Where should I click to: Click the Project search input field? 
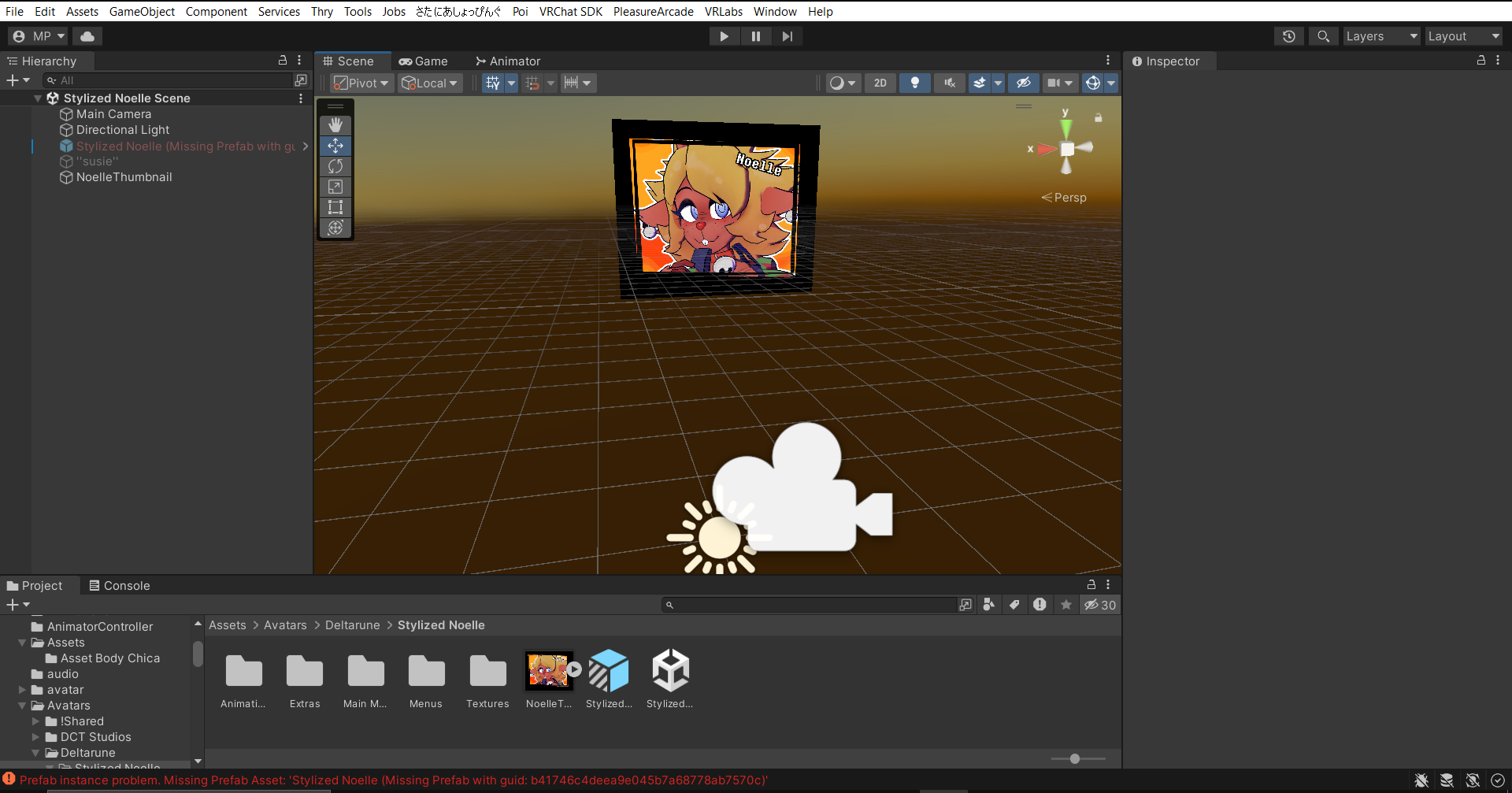810,605
